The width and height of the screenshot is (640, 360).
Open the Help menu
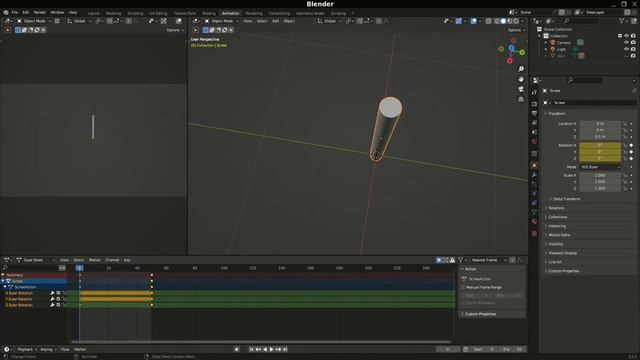pyautogui.click(x=73, y=13)
